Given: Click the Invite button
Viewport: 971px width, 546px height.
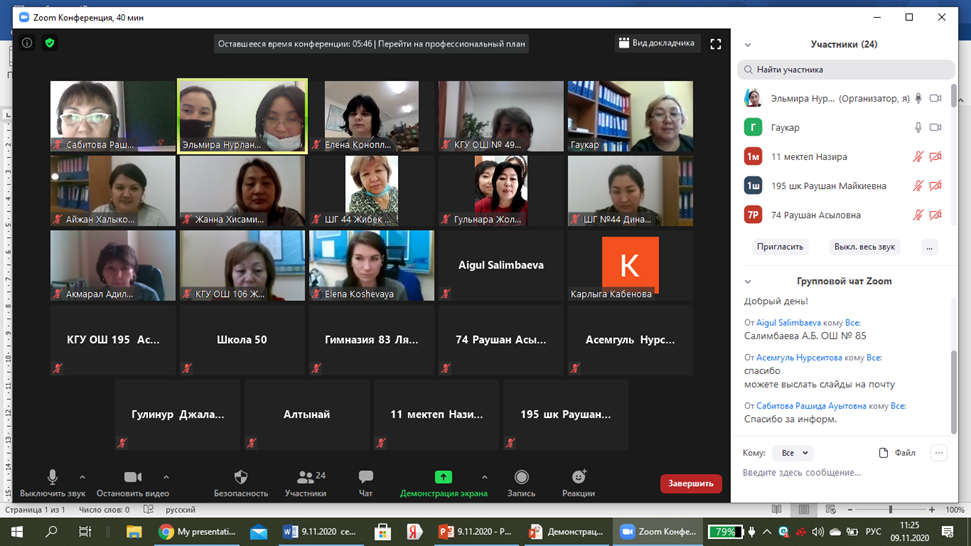Looking at the screenshot, I should pyautogui.click(x=780, y=246).
